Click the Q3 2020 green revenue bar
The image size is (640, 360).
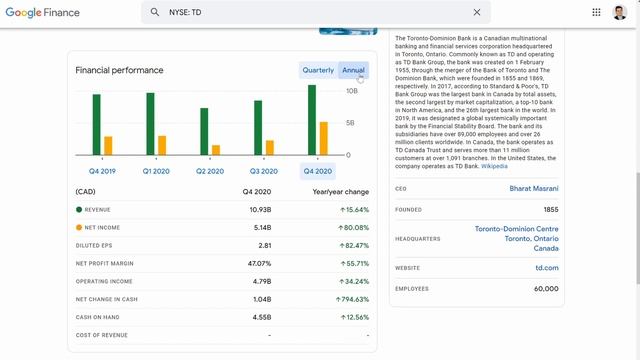click(258, 128)
